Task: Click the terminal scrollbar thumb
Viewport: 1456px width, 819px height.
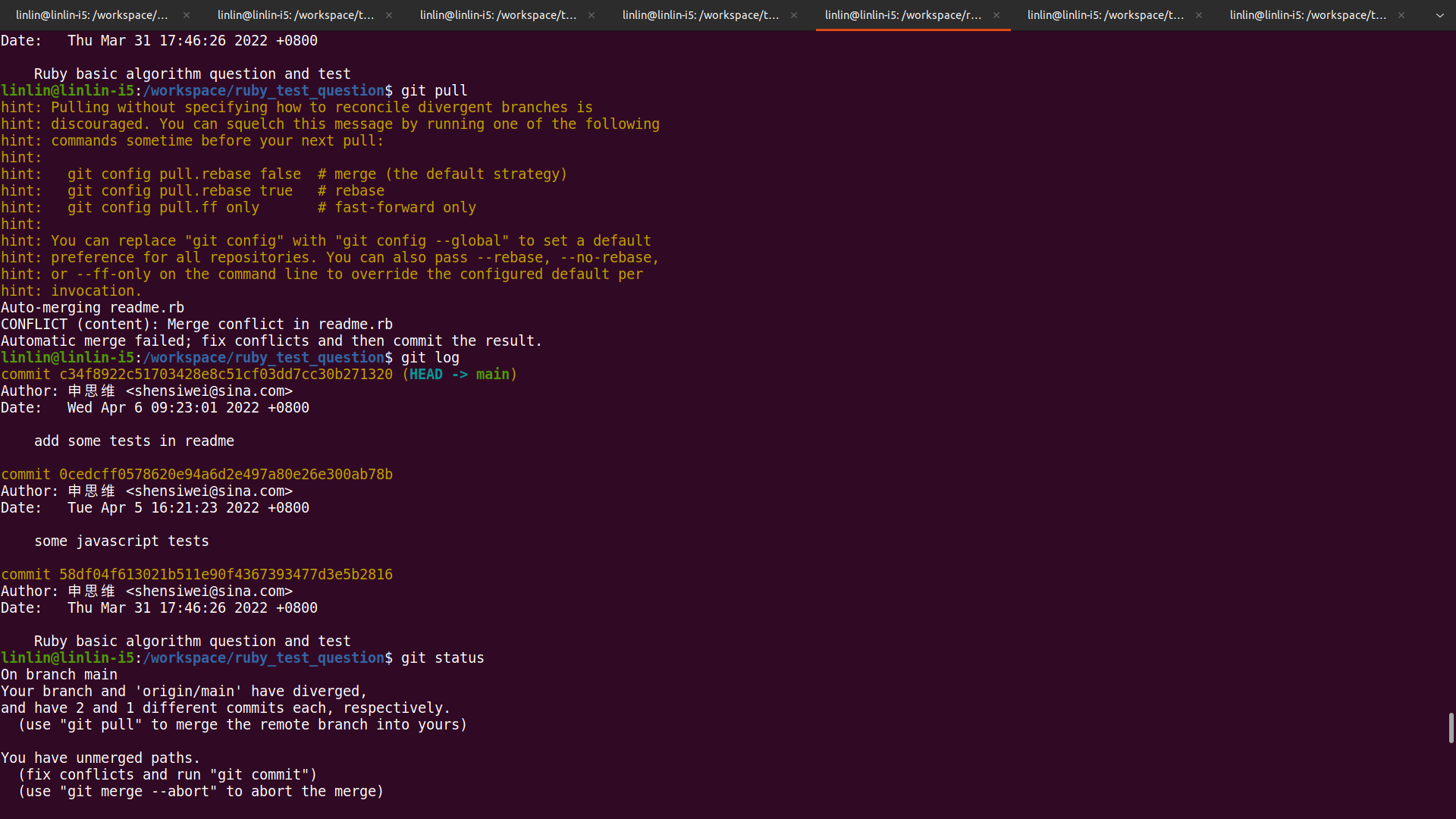Action: point(1451,728)
